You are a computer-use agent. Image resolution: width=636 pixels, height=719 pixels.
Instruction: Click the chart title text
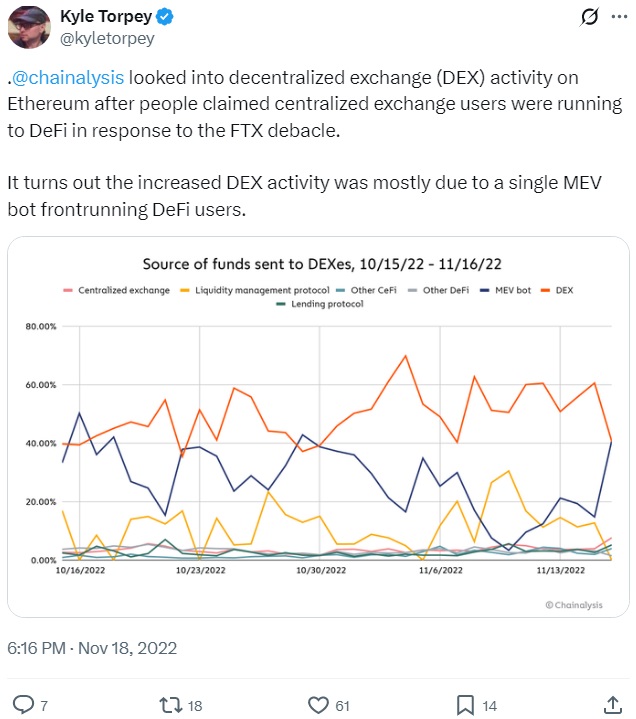321,264
